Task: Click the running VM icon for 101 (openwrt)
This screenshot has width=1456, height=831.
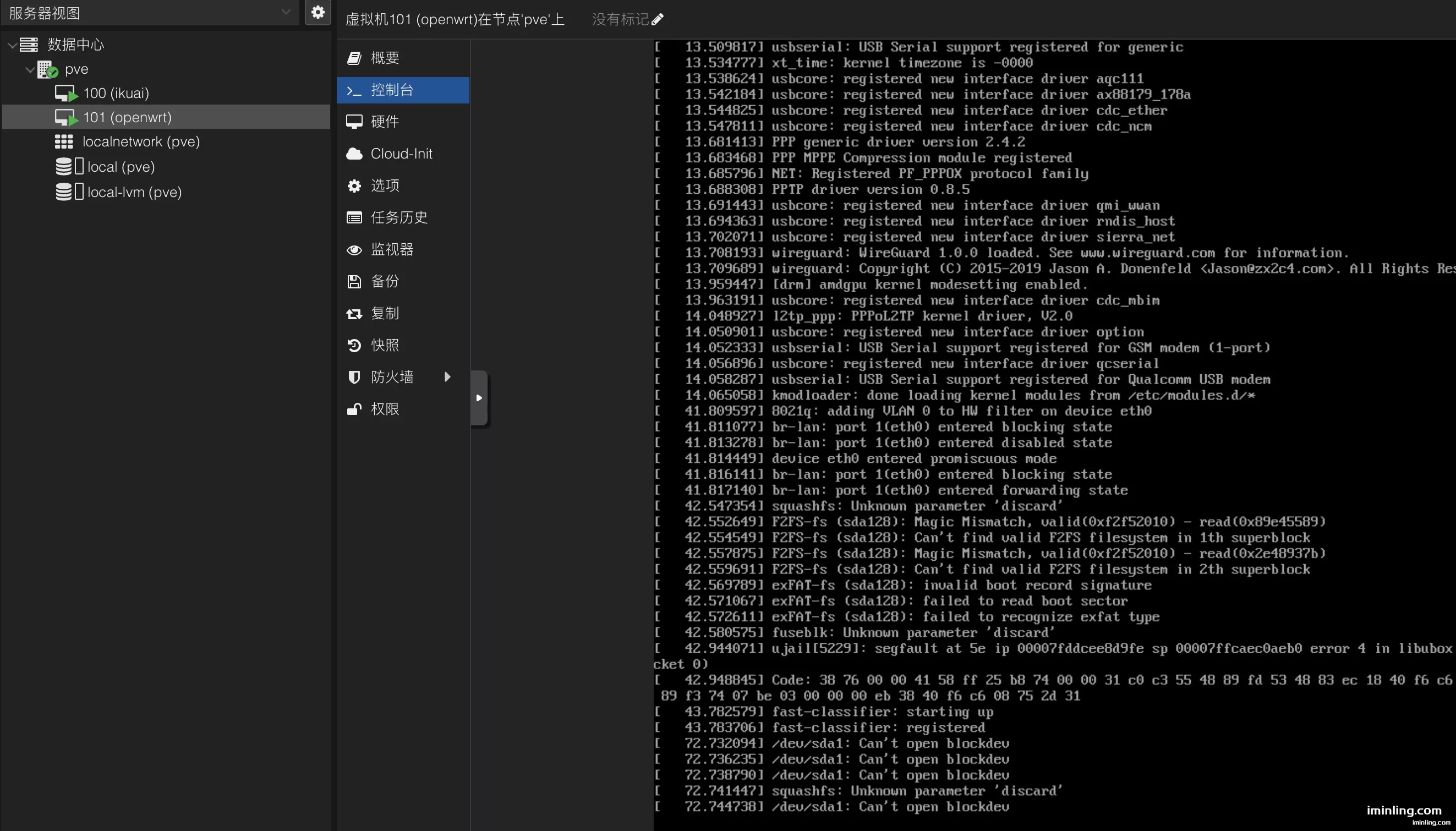Action: [66, 118]
